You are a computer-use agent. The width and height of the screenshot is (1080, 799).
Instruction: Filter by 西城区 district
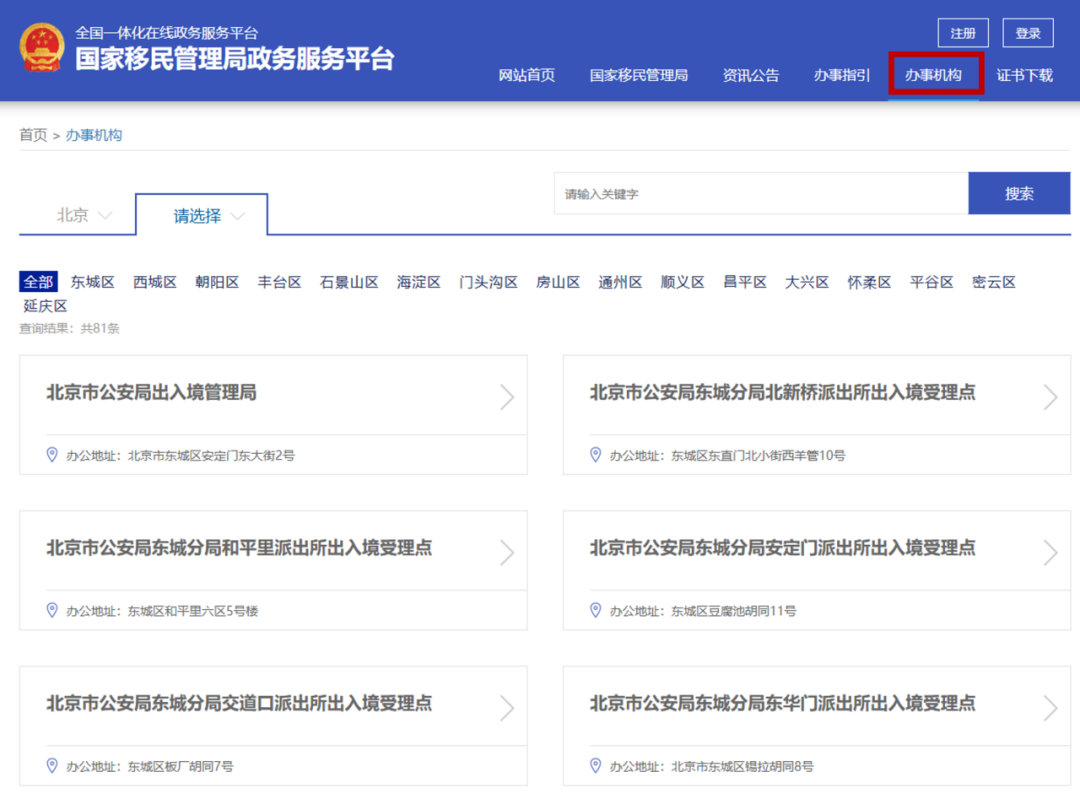click(x=155, y=282)
